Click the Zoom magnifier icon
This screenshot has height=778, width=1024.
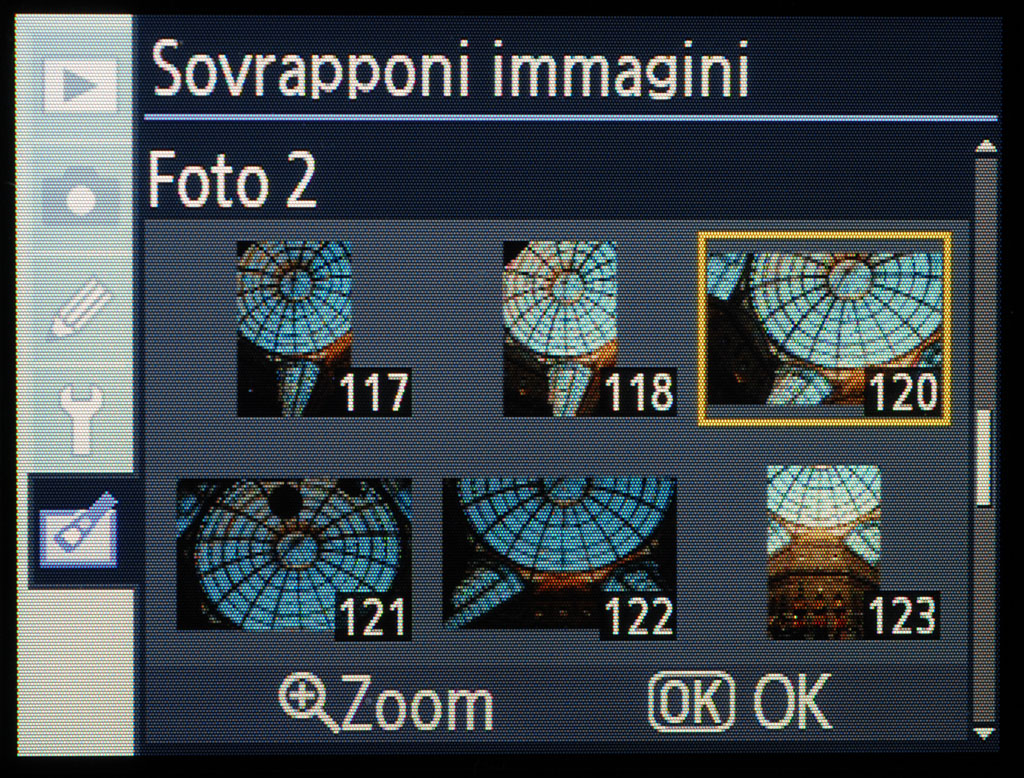pyautogui.click(x=308, y=703)
